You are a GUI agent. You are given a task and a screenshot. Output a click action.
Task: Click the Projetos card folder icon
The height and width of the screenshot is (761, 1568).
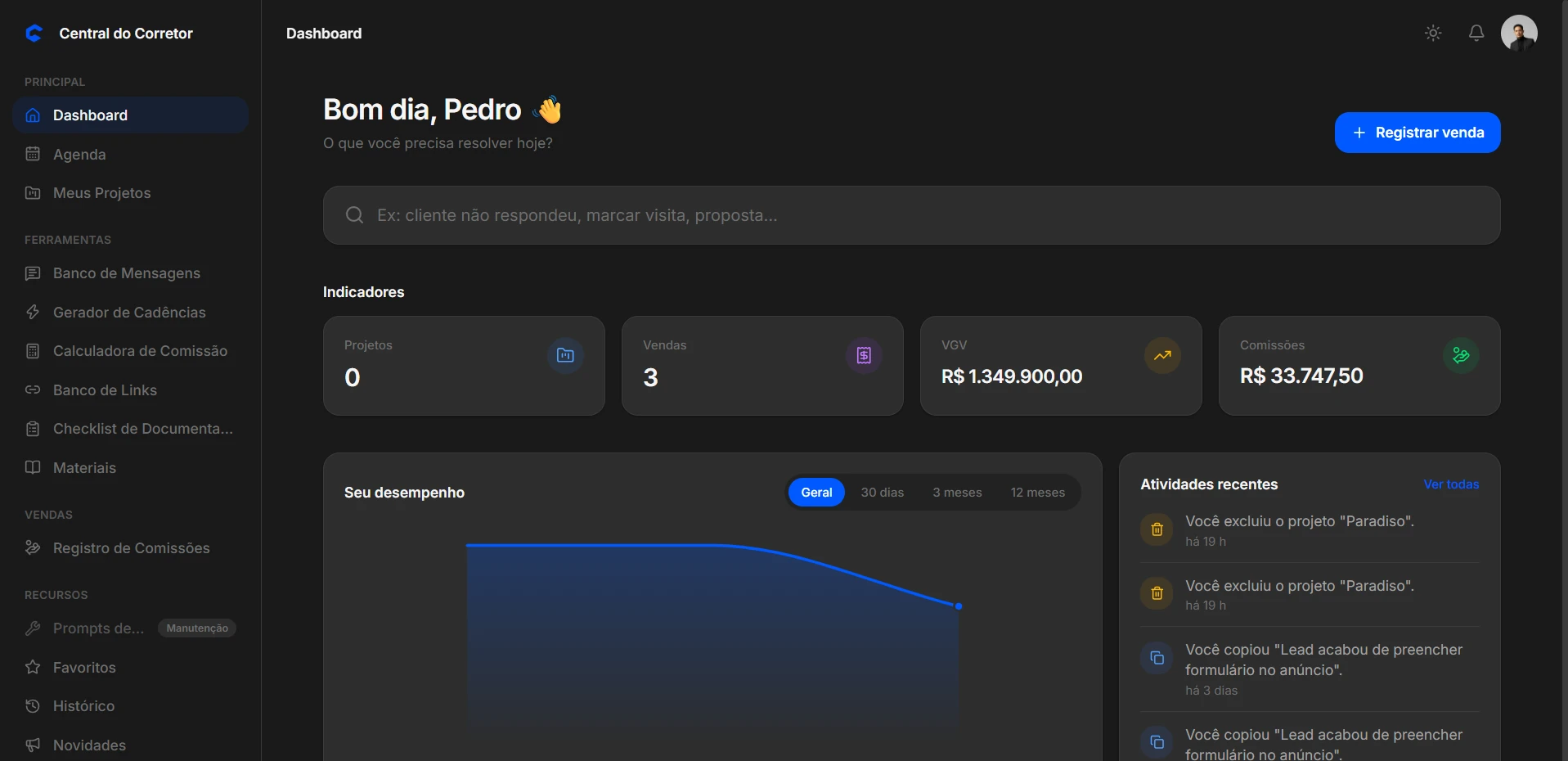[565, 355]
